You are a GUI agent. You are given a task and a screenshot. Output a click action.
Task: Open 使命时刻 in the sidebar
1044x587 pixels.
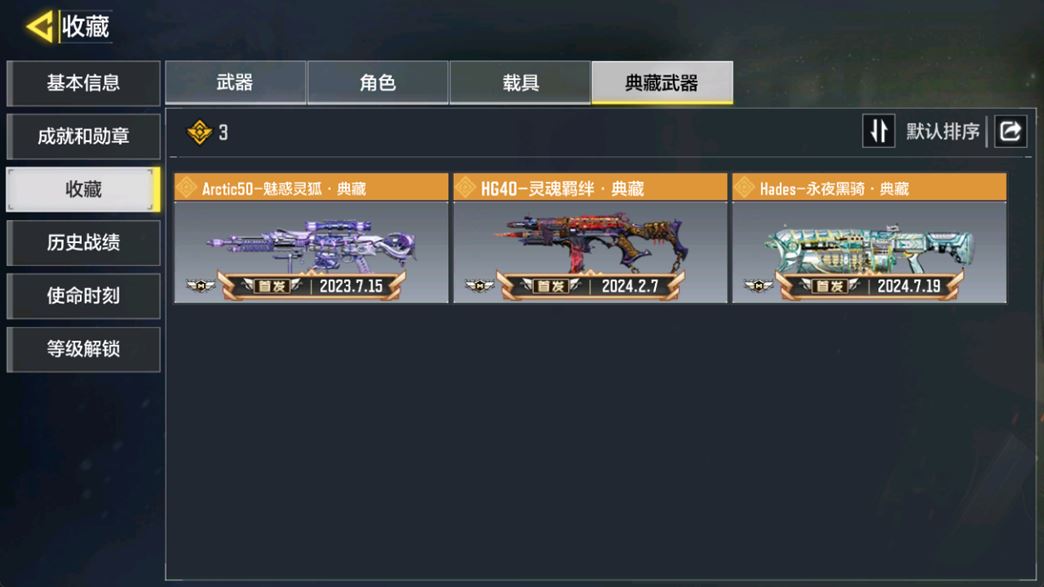83,296
